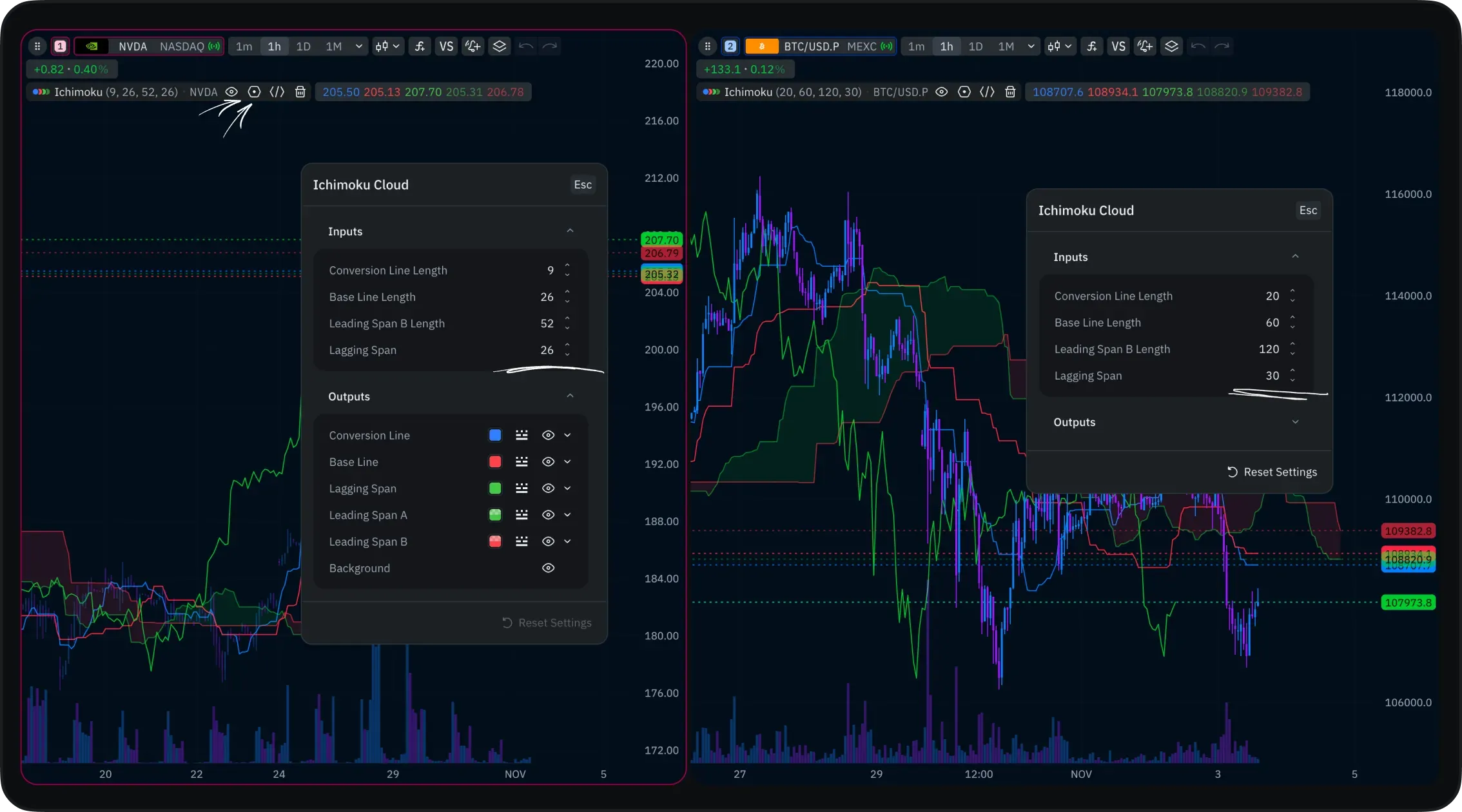Image resolution: width=1462 pixels, height=812 pixels.
Task: Expand the Outputs section in right panel
Action: pos(1295,422)
